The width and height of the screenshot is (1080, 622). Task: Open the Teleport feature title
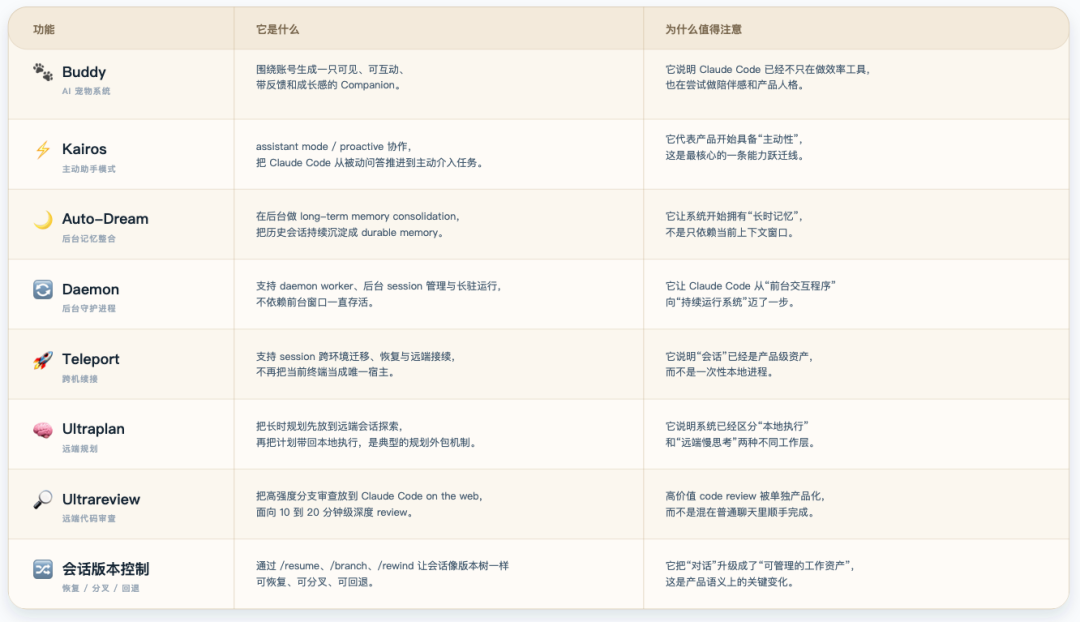90,359
